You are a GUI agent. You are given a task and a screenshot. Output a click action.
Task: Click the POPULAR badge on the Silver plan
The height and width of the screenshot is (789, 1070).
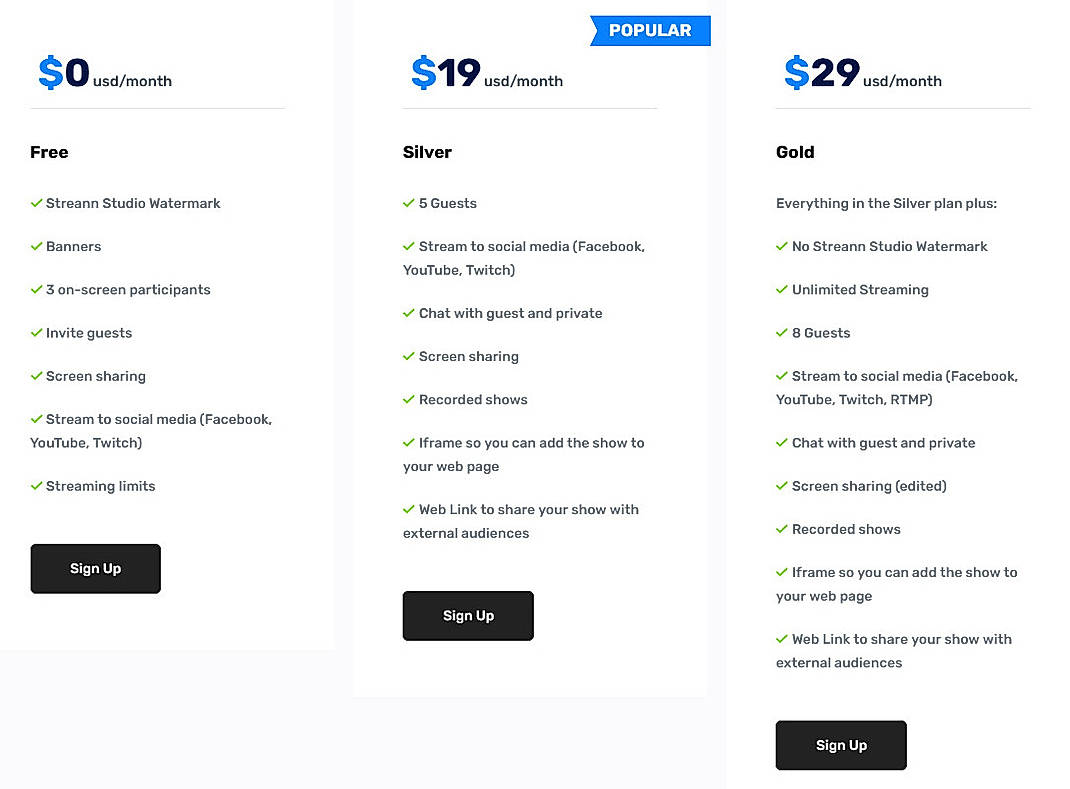649,30
